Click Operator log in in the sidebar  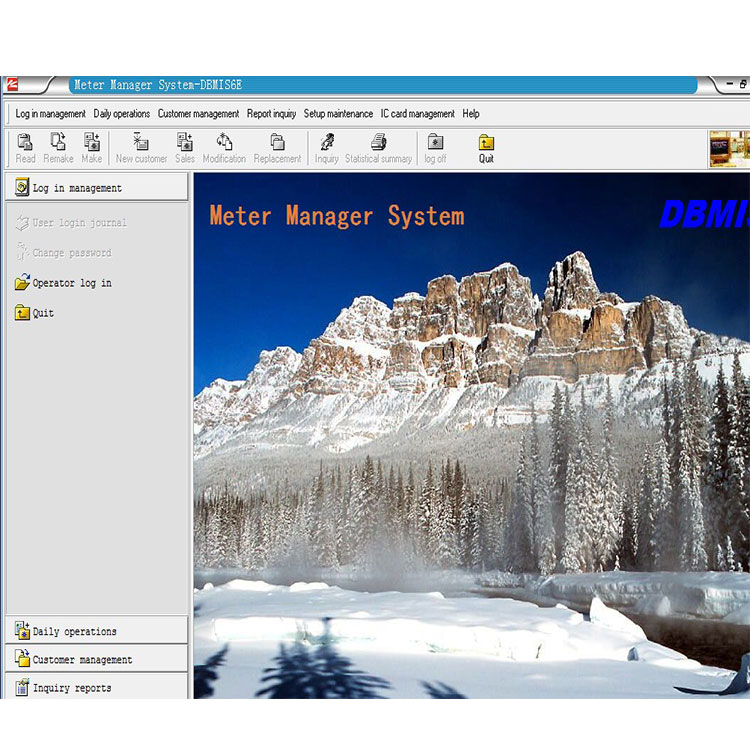coord(71,283)
